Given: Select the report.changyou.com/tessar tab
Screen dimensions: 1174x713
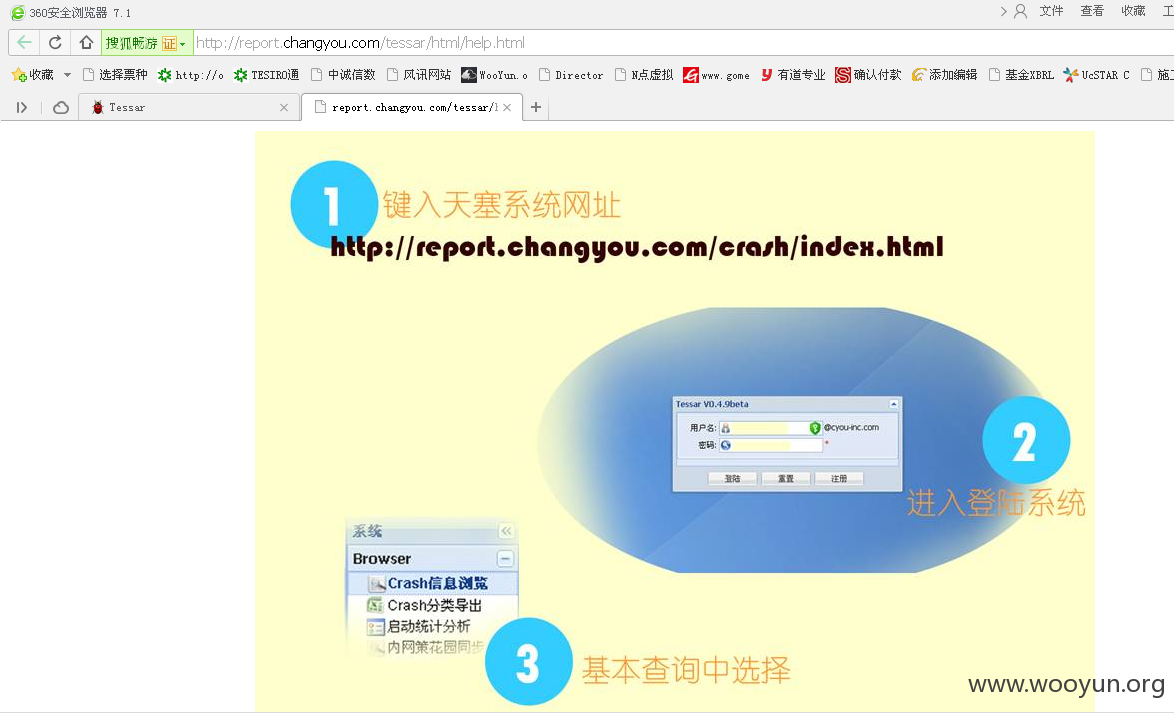Looking at the screenshot, I should coord(412,107).
